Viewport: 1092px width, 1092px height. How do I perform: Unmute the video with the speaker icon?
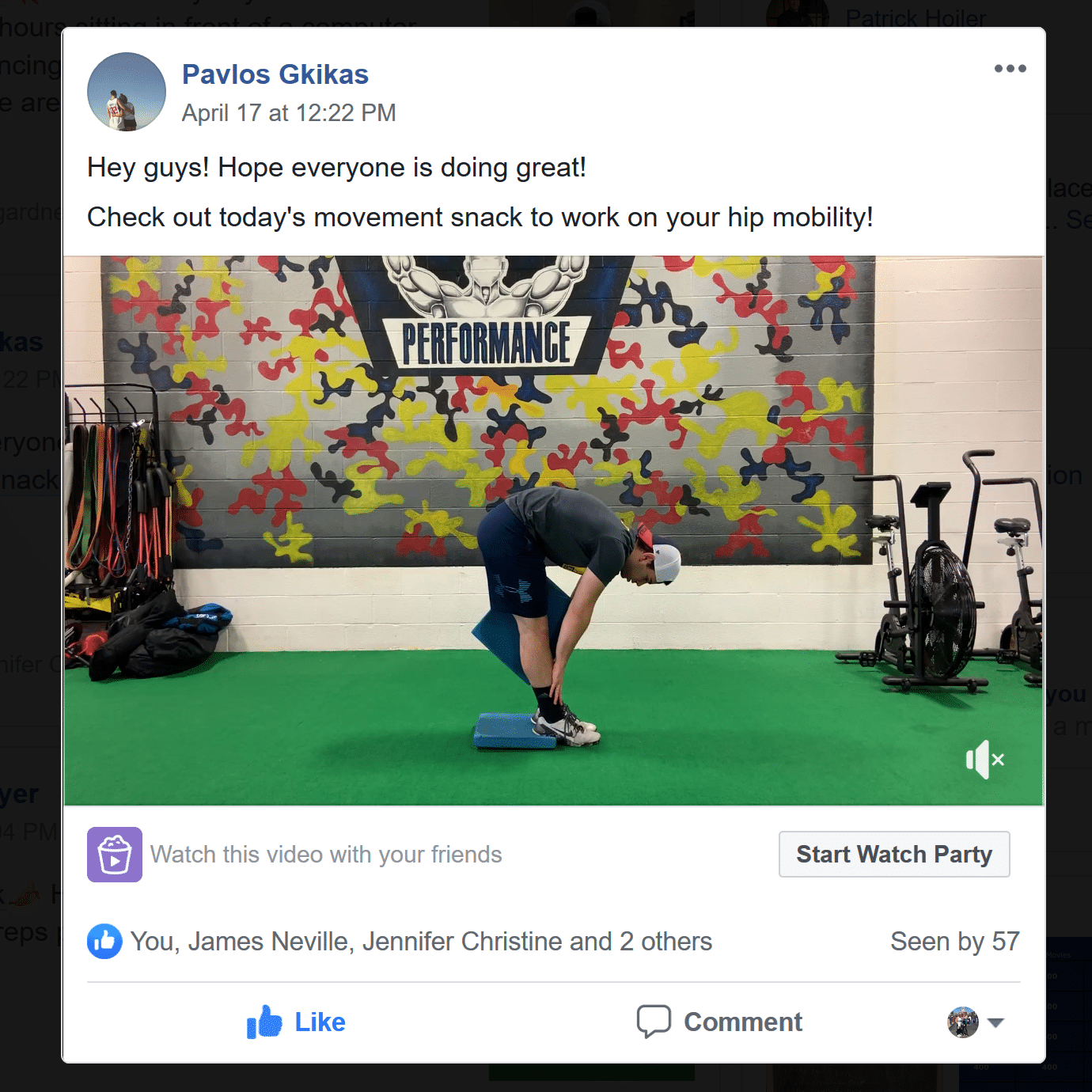985,760
